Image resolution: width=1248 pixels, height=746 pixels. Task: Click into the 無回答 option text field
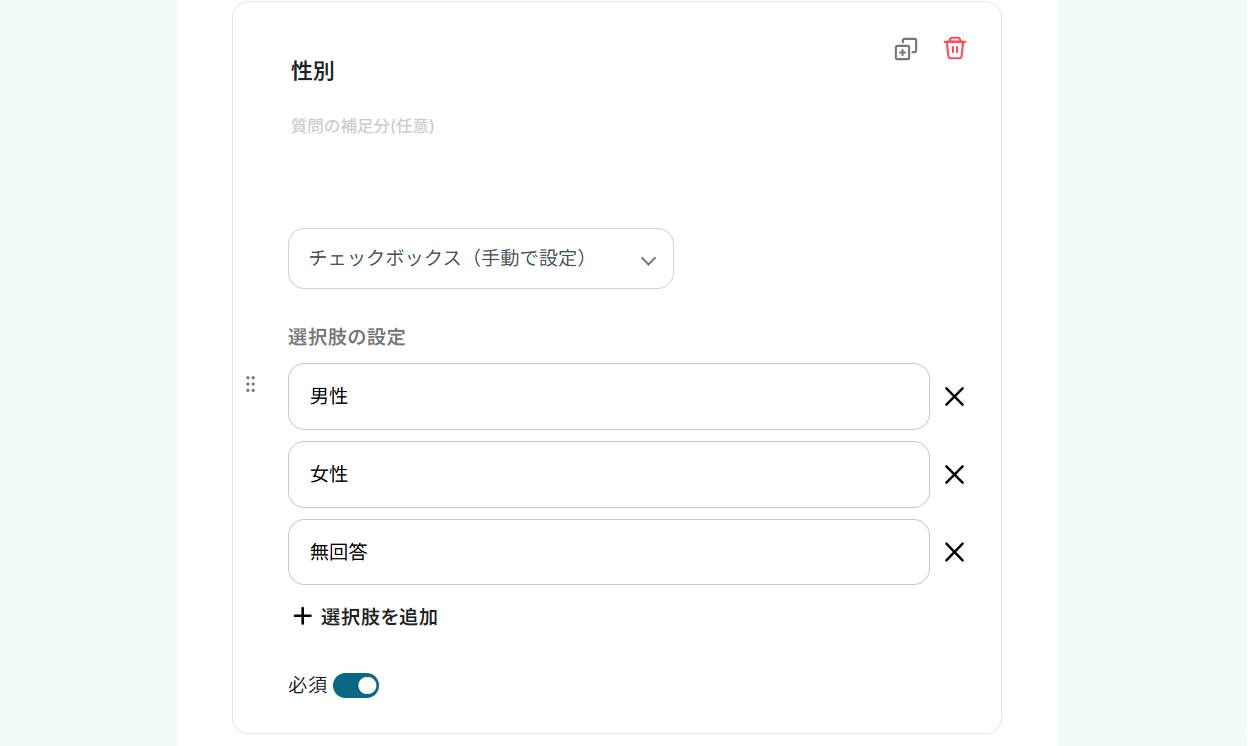pyautogui.click(x=608, y=552)
